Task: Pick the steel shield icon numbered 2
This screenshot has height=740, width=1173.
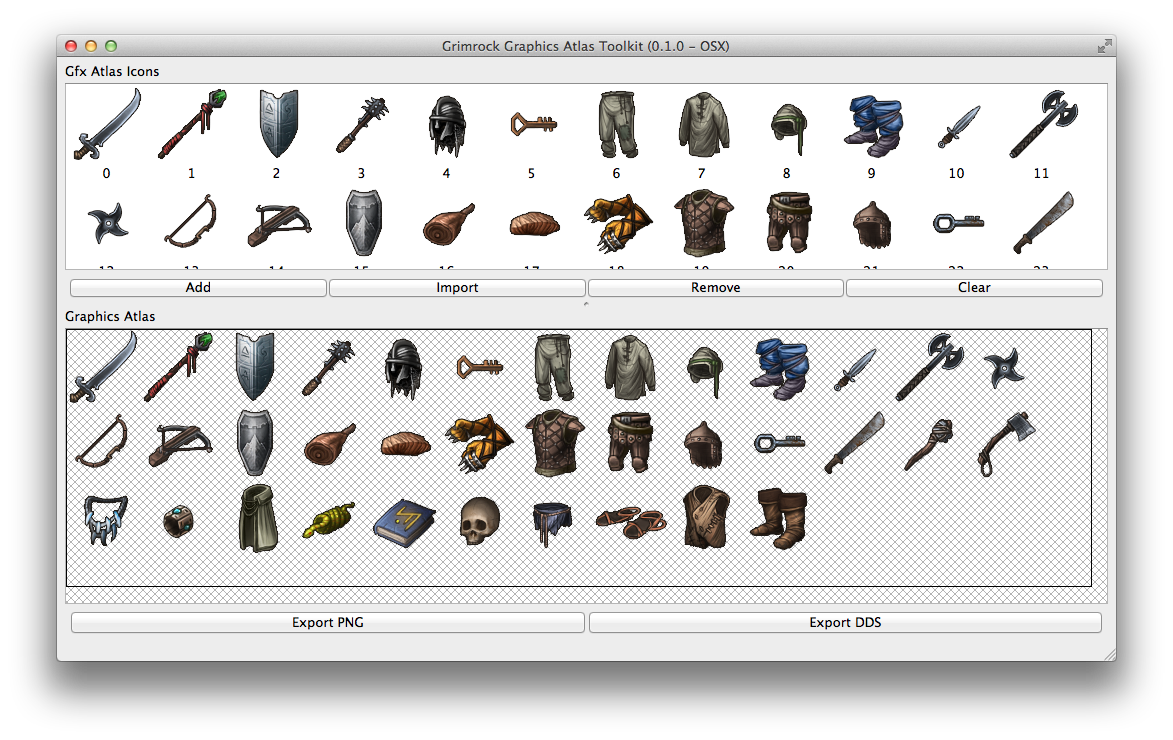Action: tap(278, 123)
